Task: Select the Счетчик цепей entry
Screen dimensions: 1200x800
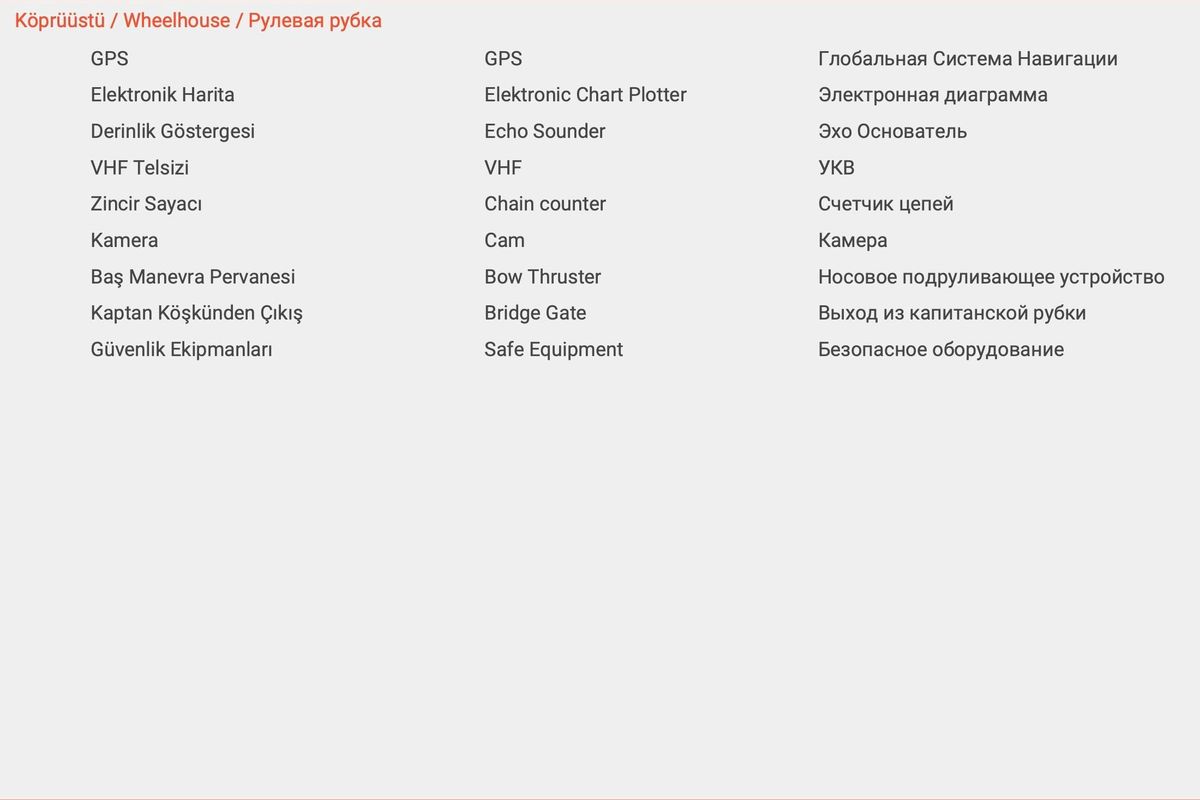Action: (x=885, y=204)
